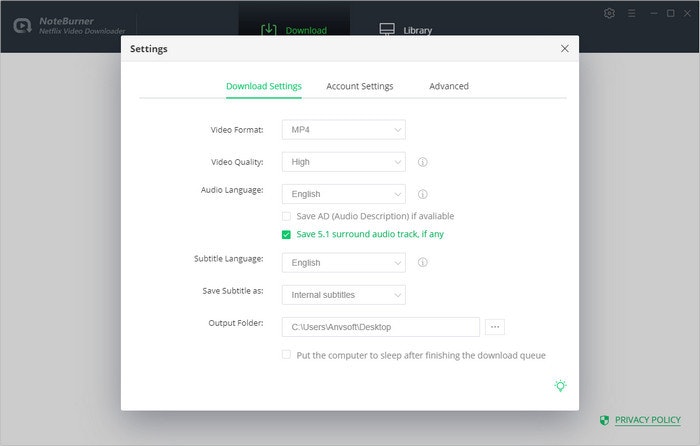Screen dimensions: 700x446
Task: Click the 'Settings' dialog title
Action: click(149, 49)
